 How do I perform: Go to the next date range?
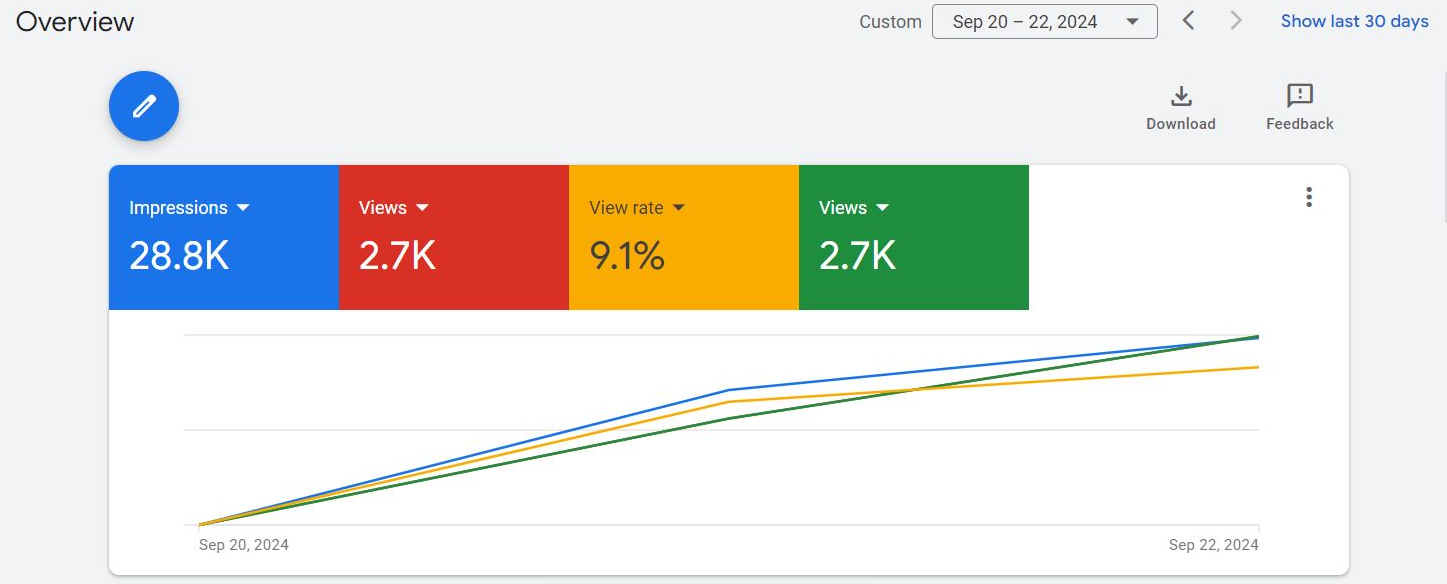click(1236, 21)
